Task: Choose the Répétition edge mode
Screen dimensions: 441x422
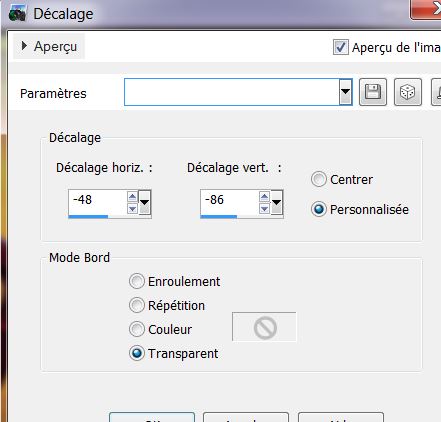Action: coord(136,305)
